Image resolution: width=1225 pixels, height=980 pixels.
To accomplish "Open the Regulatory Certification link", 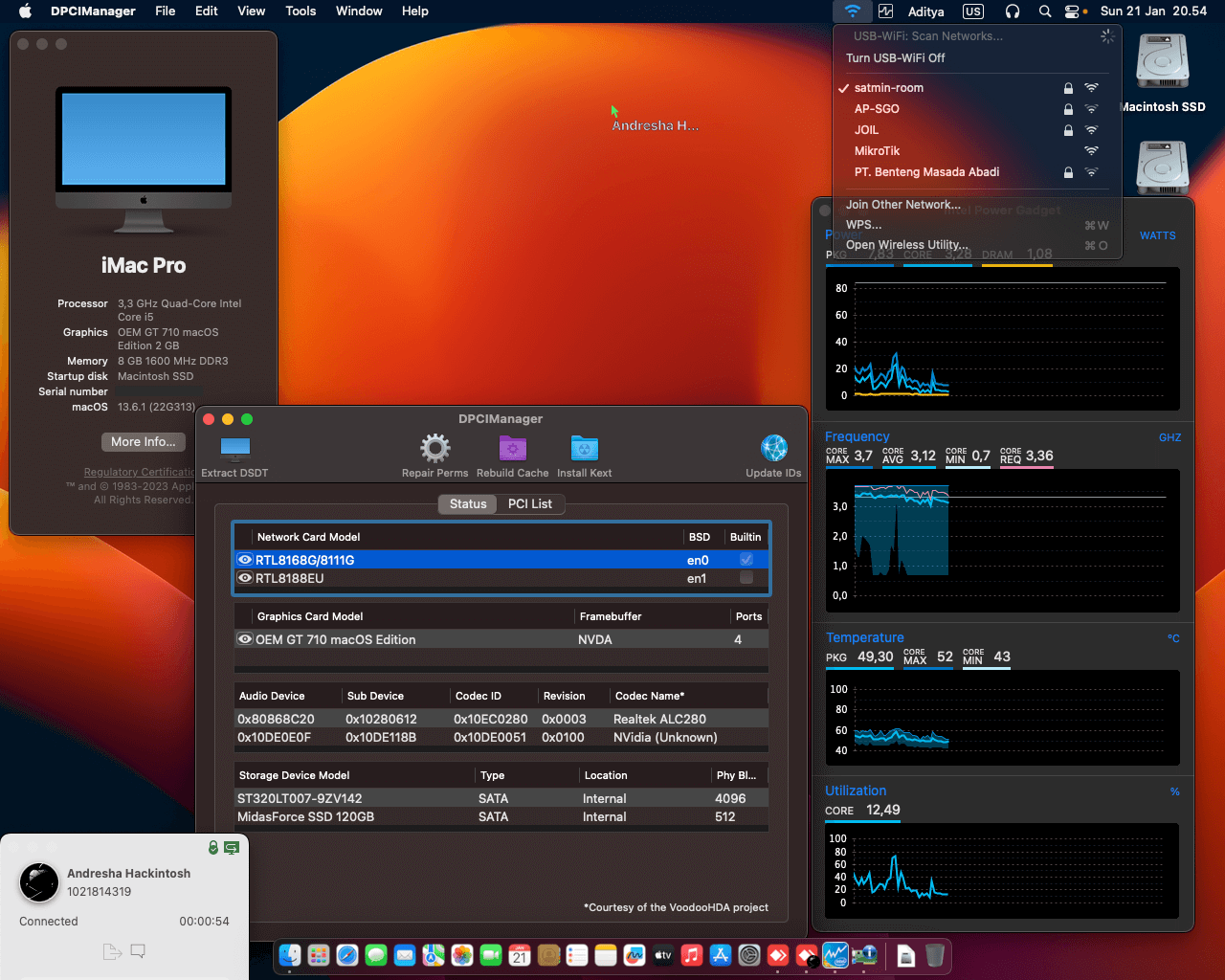I will [140, 472].
